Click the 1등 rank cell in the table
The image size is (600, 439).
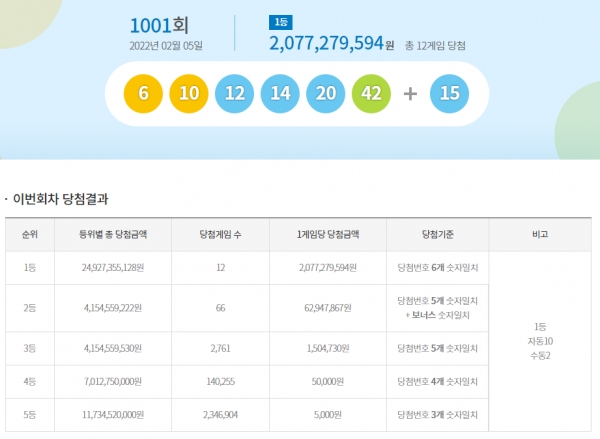click(x=30, y=268)
